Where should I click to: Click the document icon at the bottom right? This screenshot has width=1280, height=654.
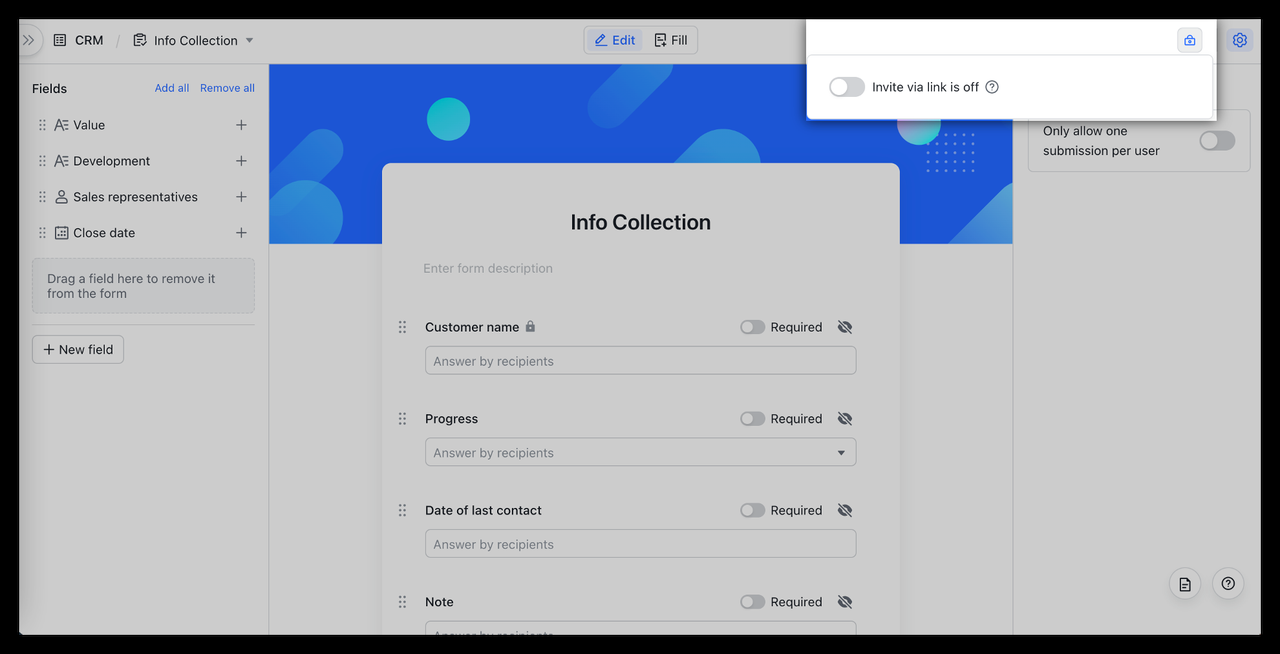click(1185, 584)
